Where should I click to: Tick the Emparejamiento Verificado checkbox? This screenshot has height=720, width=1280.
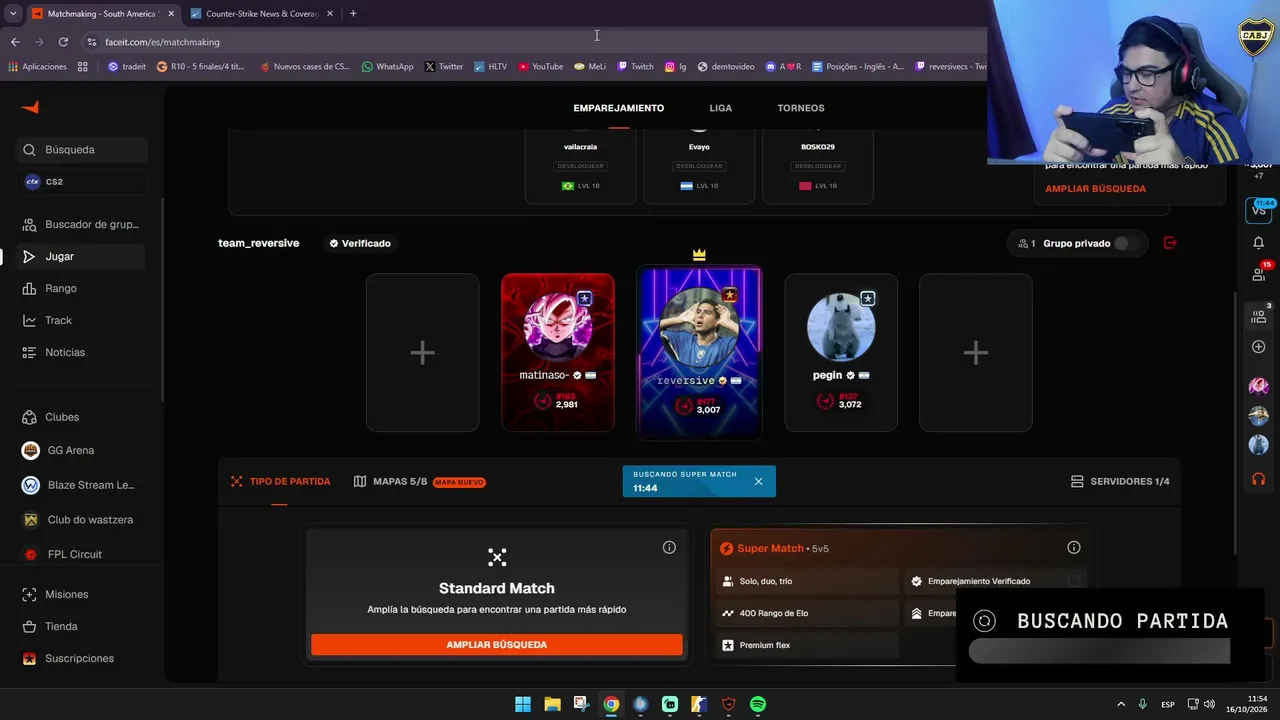point(1074,581)
